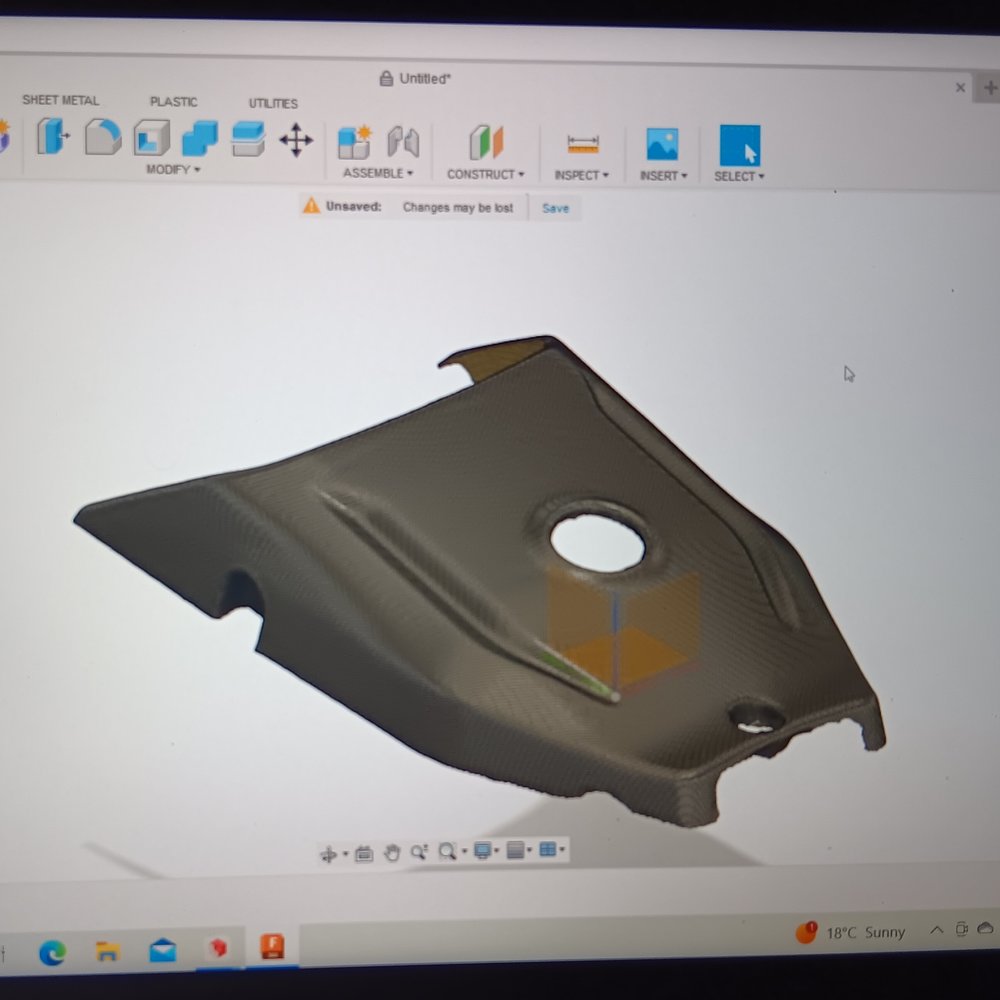This screenshot has height=1000, width=1000.
Task: Click the Measure ruler icon
Action: [x=583, y=144]
